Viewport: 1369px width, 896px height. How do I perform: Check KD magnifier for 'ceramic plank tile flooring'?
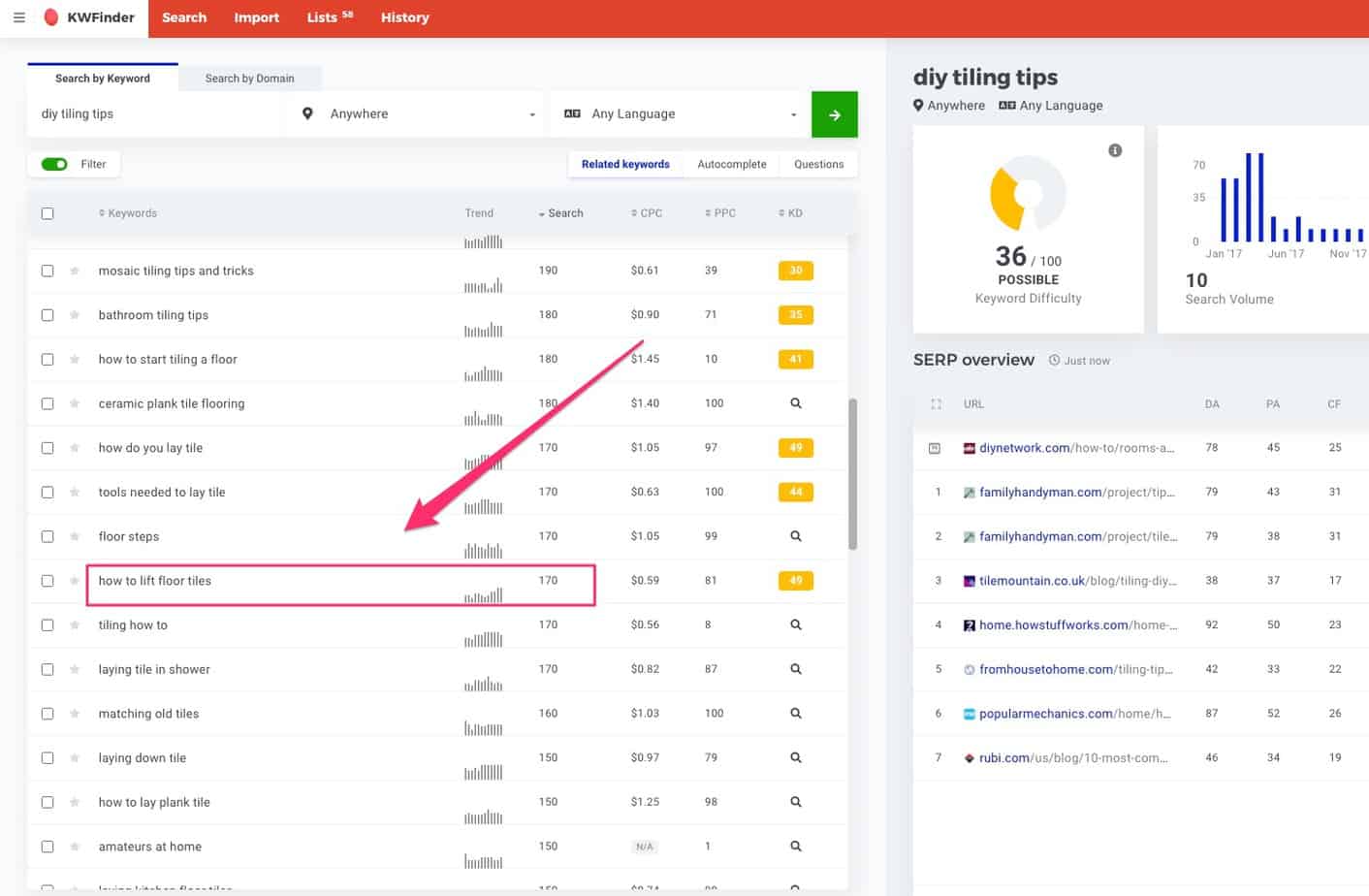[x=795, y=403]
